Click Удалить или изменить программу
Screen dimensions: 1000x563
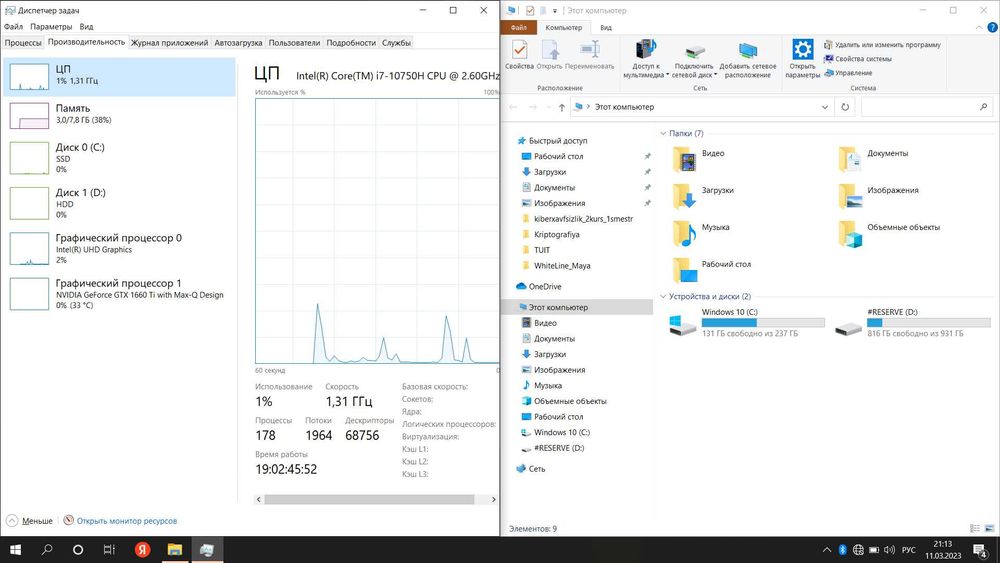click(882, 45)
